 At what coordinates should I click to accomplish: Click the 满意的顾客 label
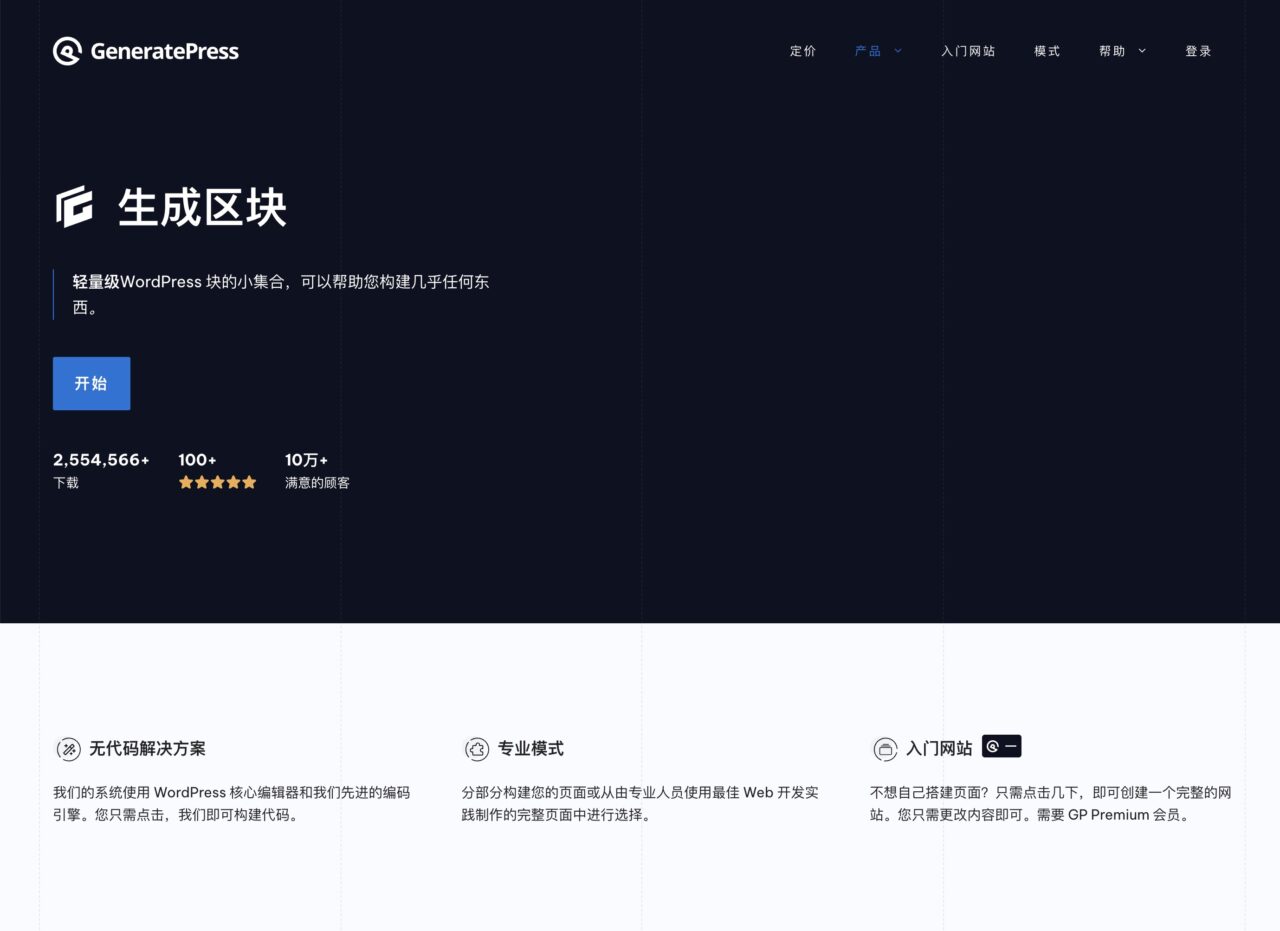click(317, 483)
